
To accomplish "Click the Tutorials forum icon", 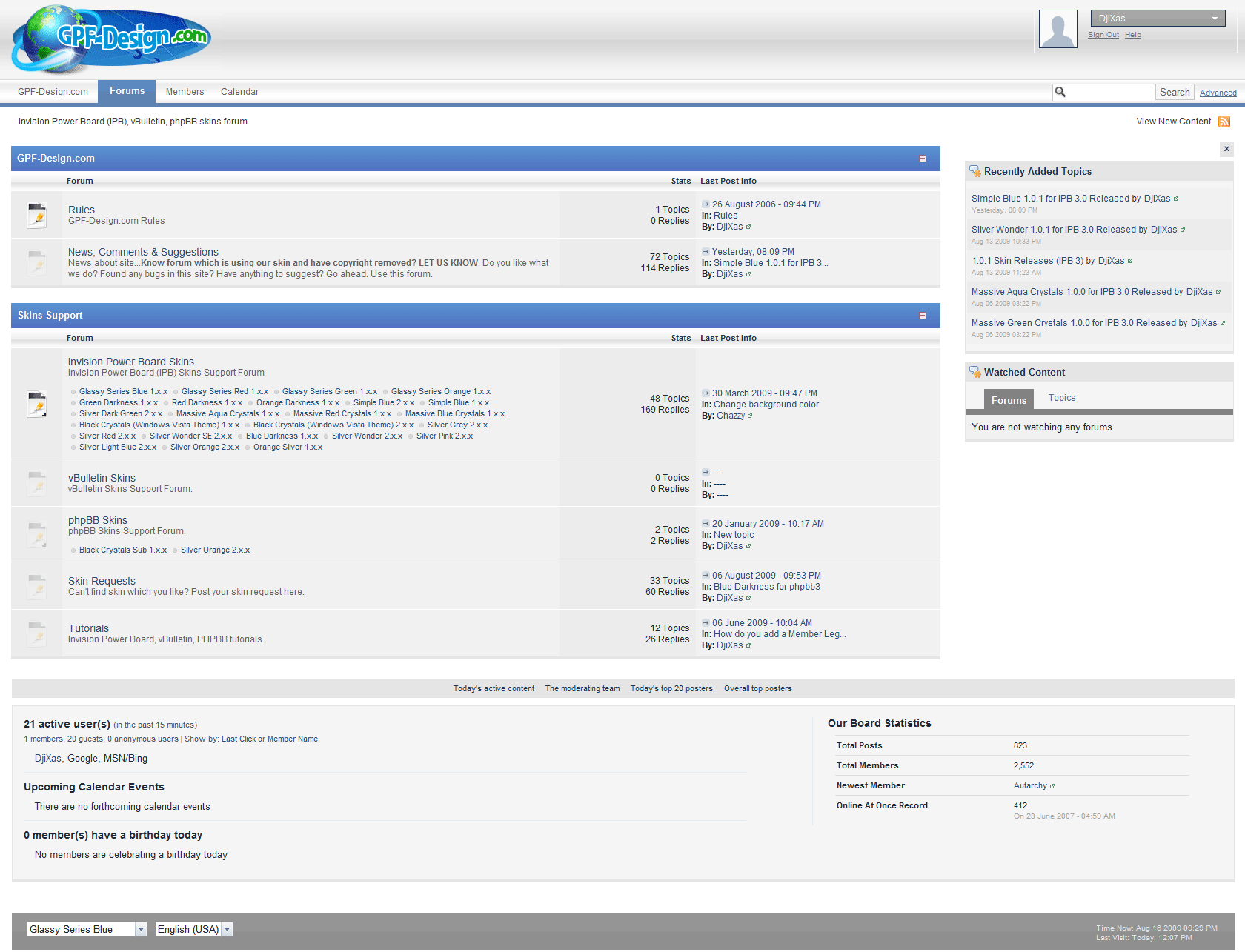I will coord(37,633).
